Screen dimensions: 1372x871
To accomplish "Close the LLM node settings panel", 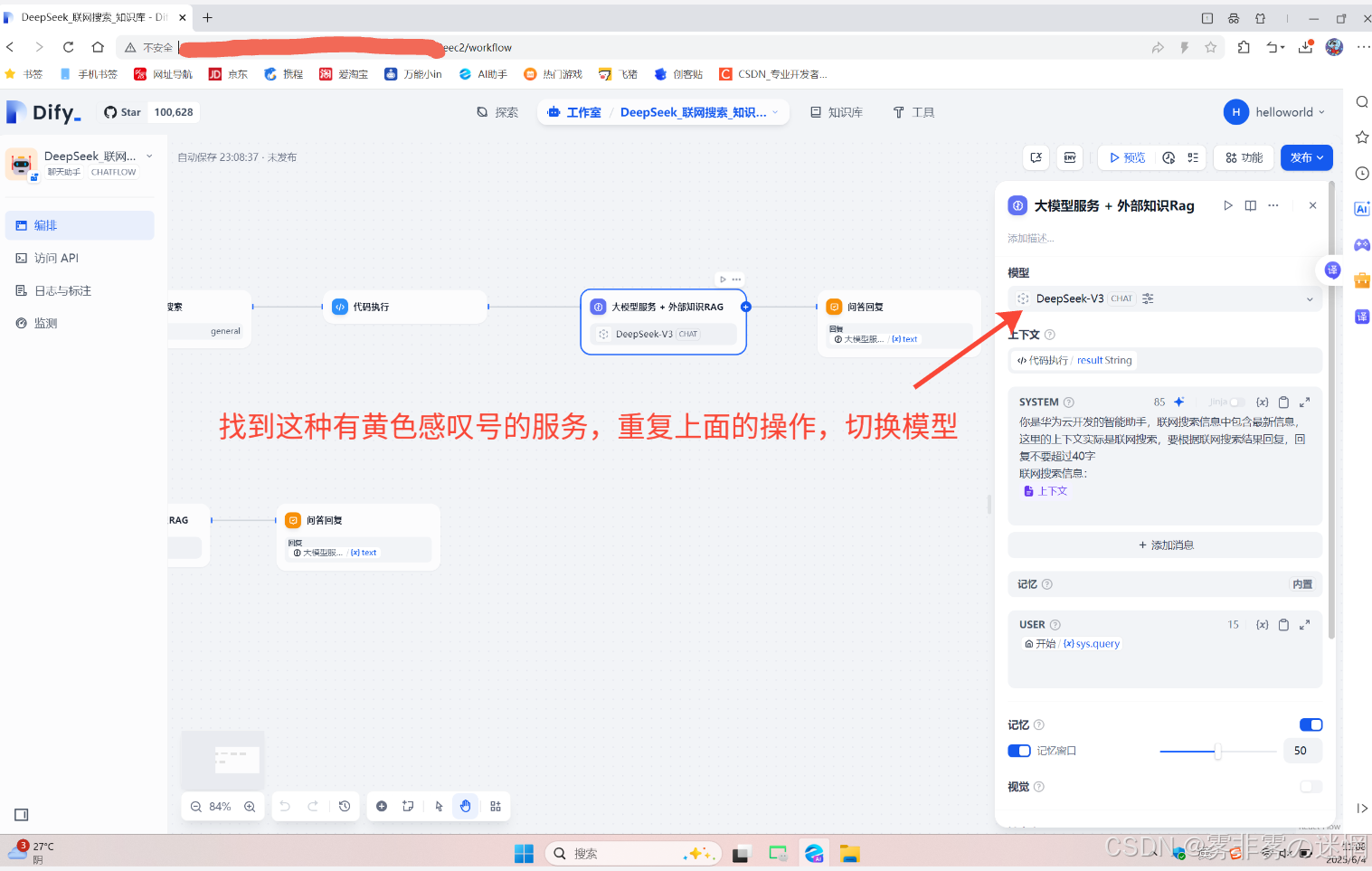I will click(x=1312, y=205).
